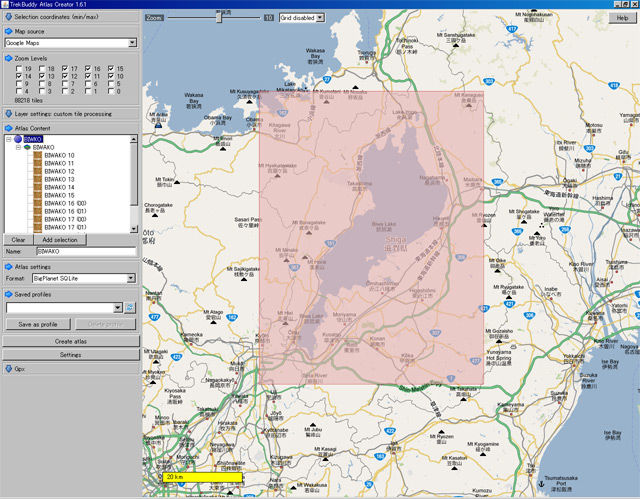Click the map zoom slider handle
This screenshot has width=640, height=499.
coord(219,18)
